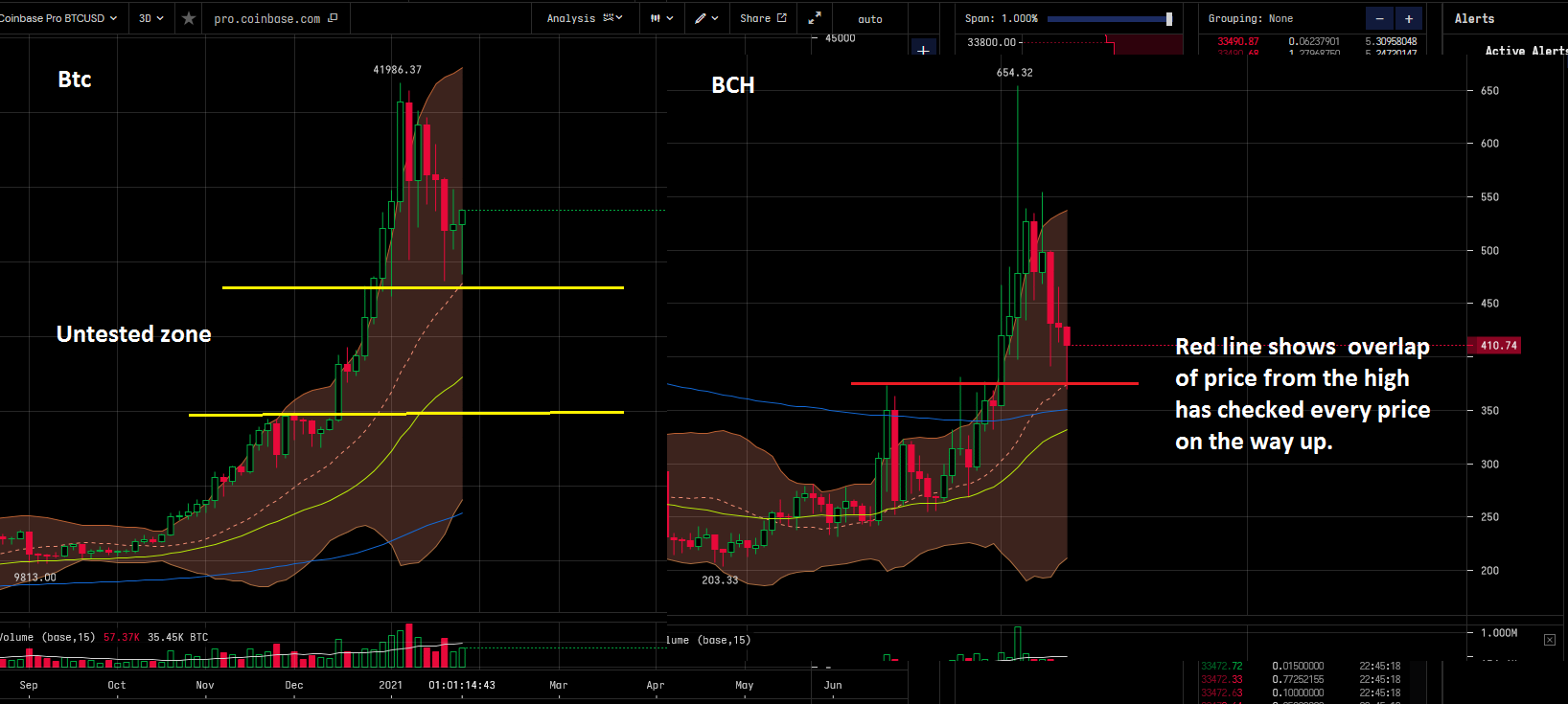The width and height of the screenshot is (1568, 704).
Task: Click the May label on the time axis
Action: point(745,685)
